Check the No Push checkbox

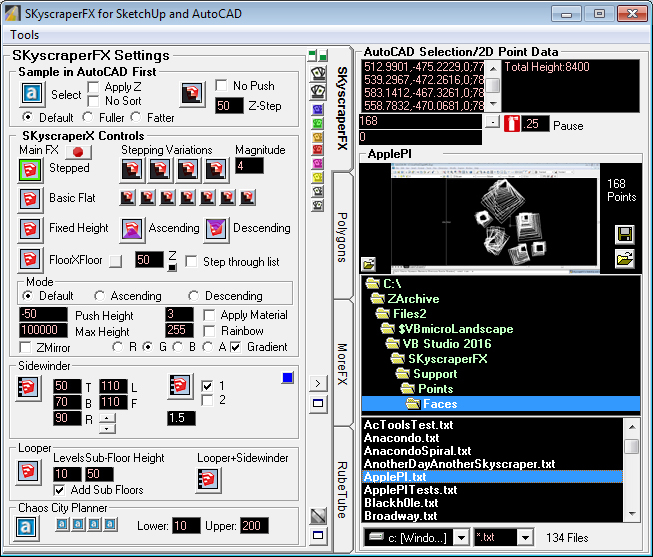[x=221, y=85]
